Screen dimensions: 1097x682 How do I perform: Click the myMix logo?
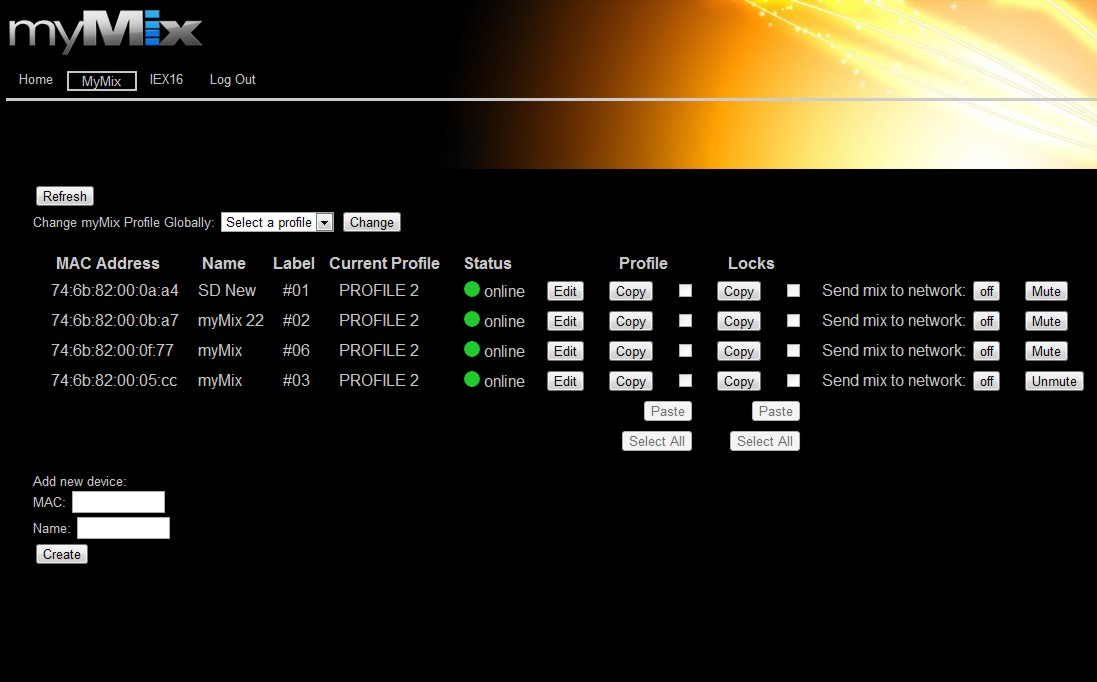point(105,33)
